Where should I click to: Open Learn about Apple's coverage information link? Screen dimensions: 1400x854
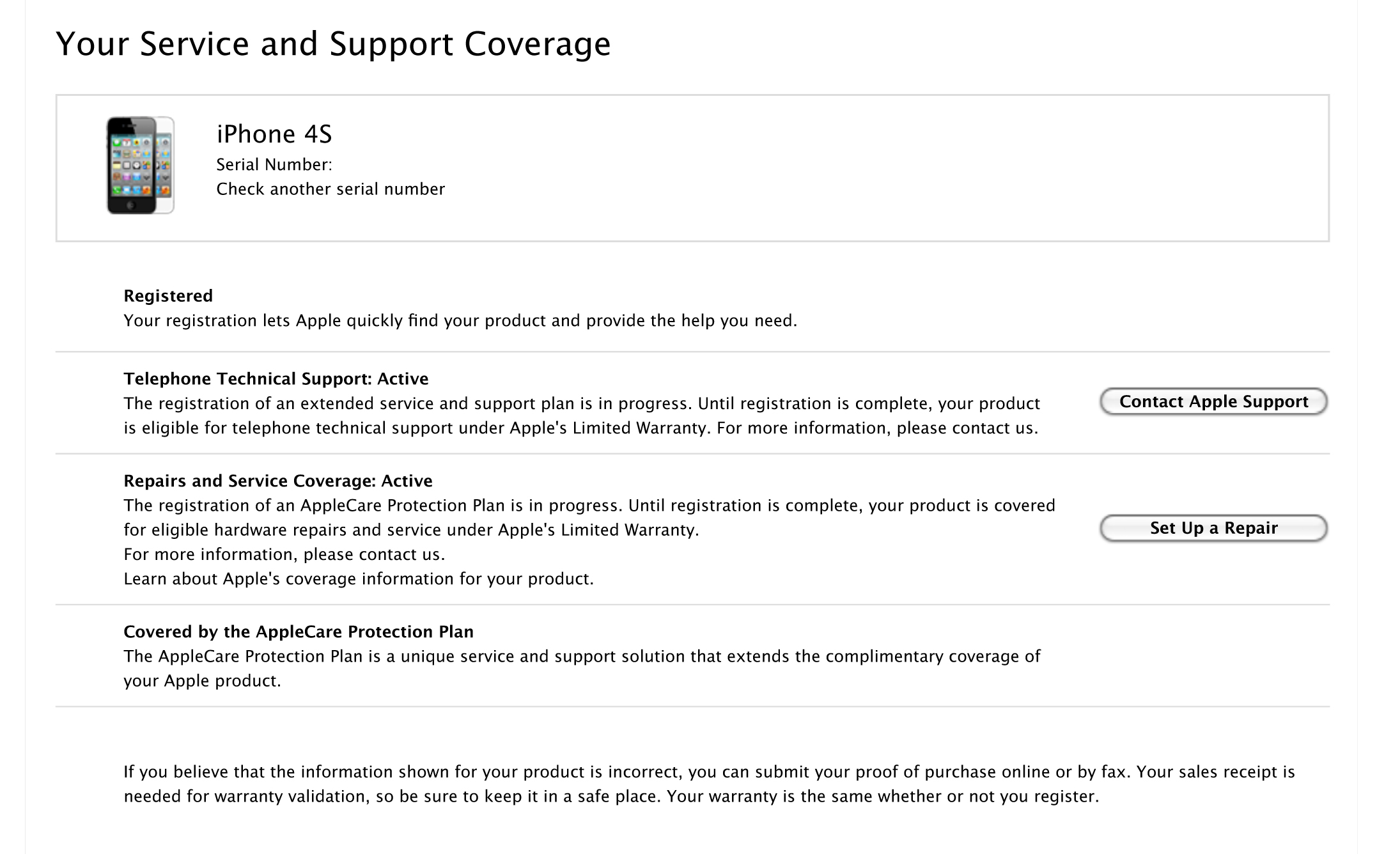tap(359, 579)
